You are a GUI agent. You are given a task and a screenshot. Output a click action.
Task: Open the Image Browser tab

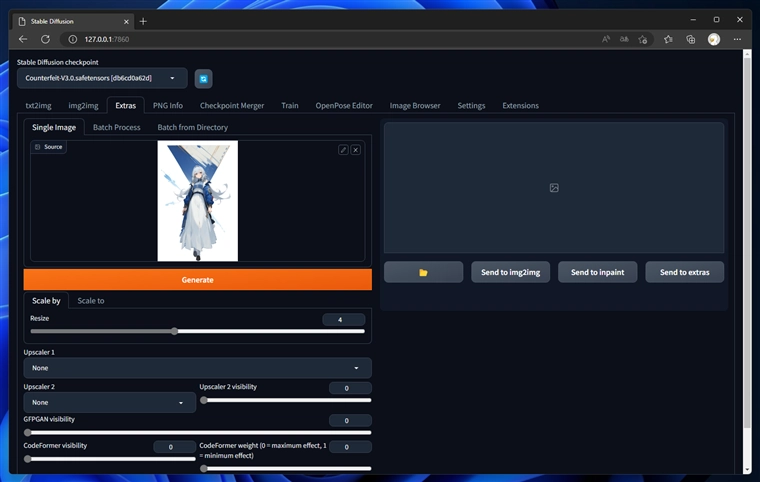point(415,105)
